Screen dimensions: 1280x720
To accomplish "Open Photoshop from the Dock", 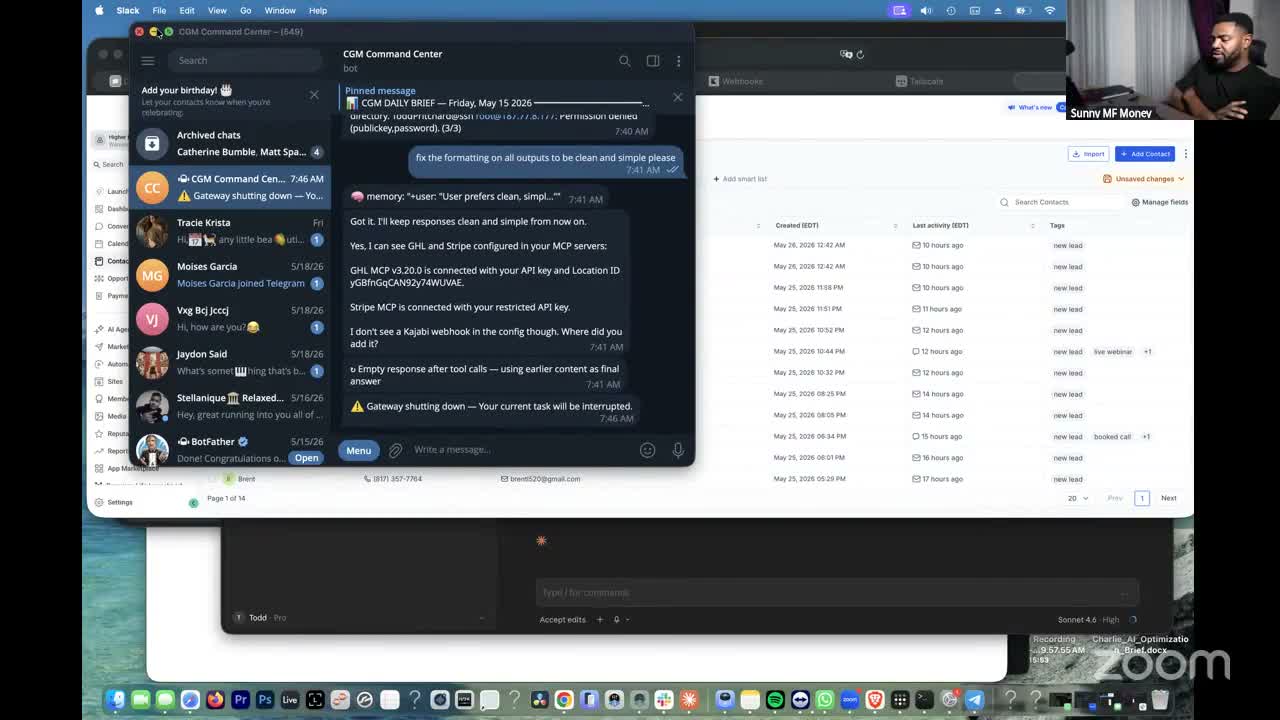I will (x=265, y=700).
